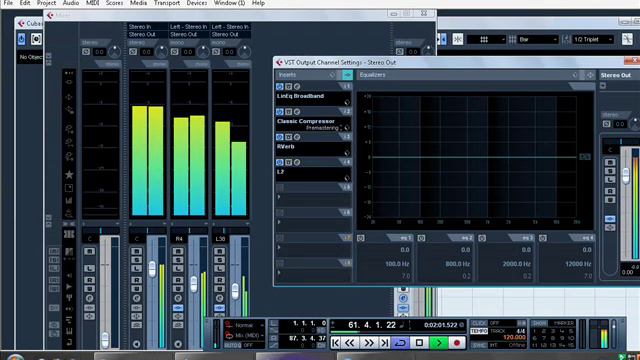Open the Devices menu
Image resolution: width=640 pixels, height=360 pixels.
tap(197, 3)
